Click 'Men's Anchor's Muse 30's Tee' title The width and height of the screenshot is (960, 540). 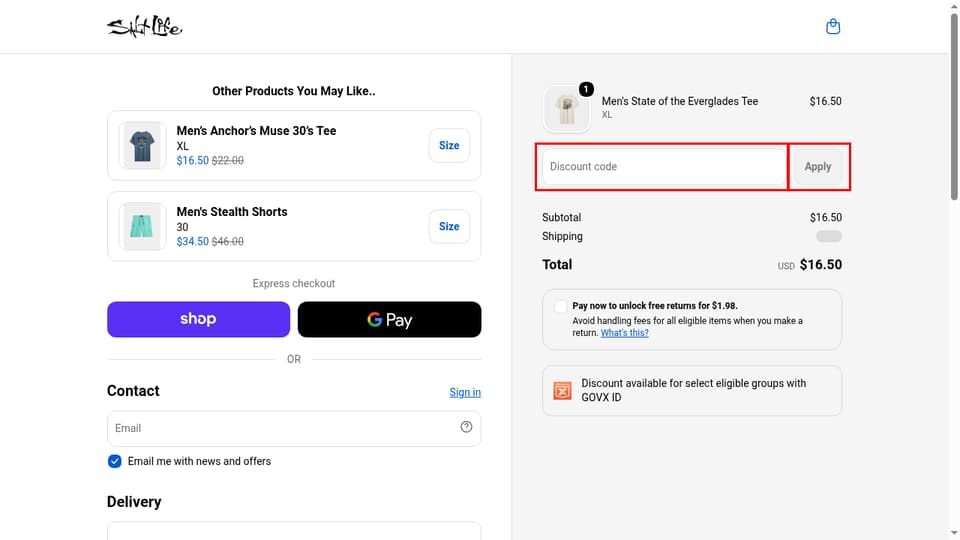click(256, 130)
